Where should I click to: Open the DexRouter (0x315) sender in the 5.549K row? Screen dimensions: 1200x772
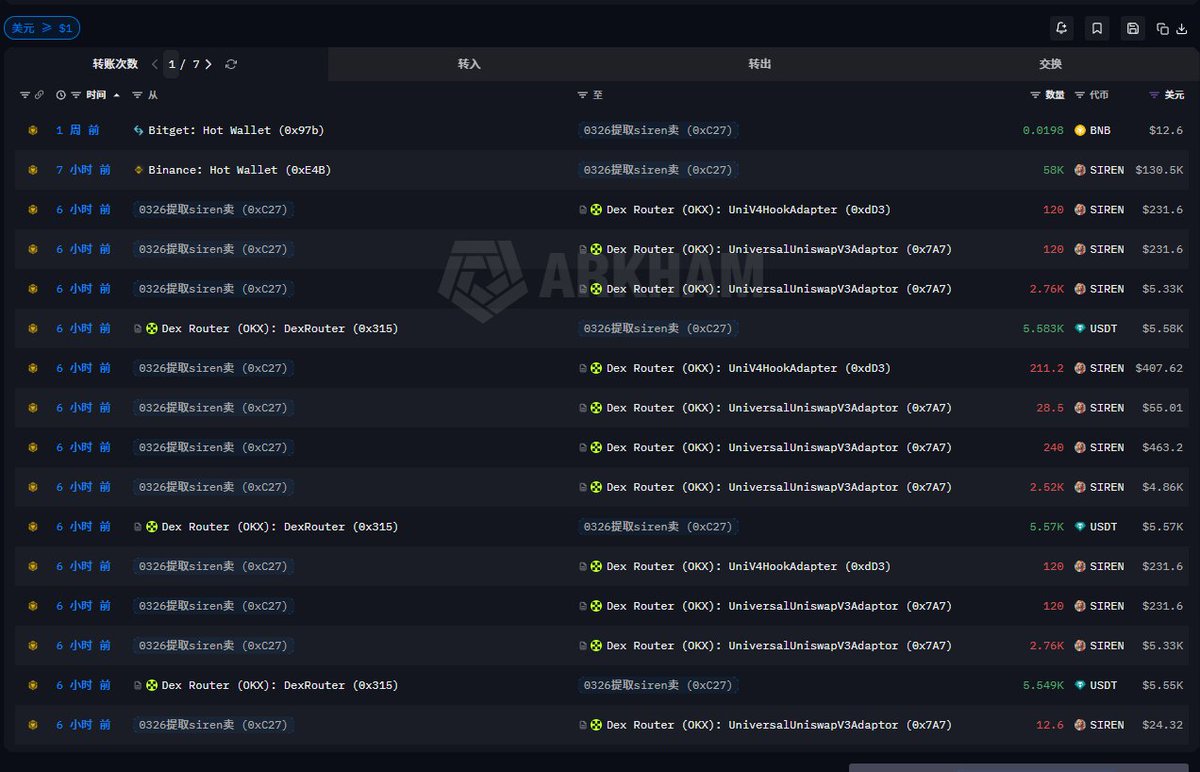tap(280, 685)
